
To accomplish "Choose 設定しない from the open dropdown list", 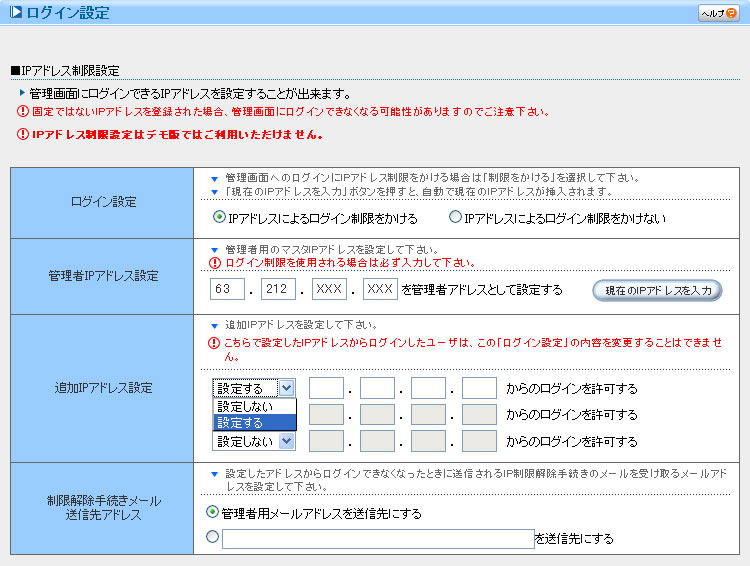I will tap(254, 406).
